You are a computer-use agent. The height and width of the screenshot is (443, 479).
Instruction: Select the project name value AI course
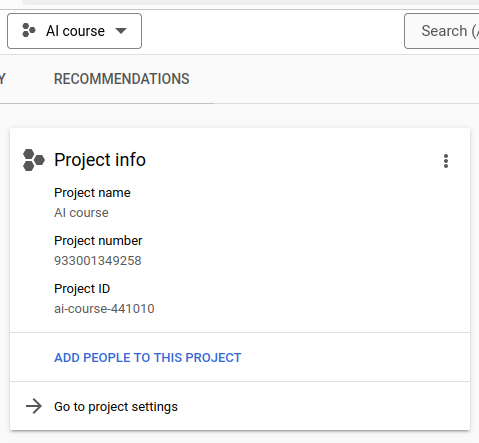click(x=81, y=213)
